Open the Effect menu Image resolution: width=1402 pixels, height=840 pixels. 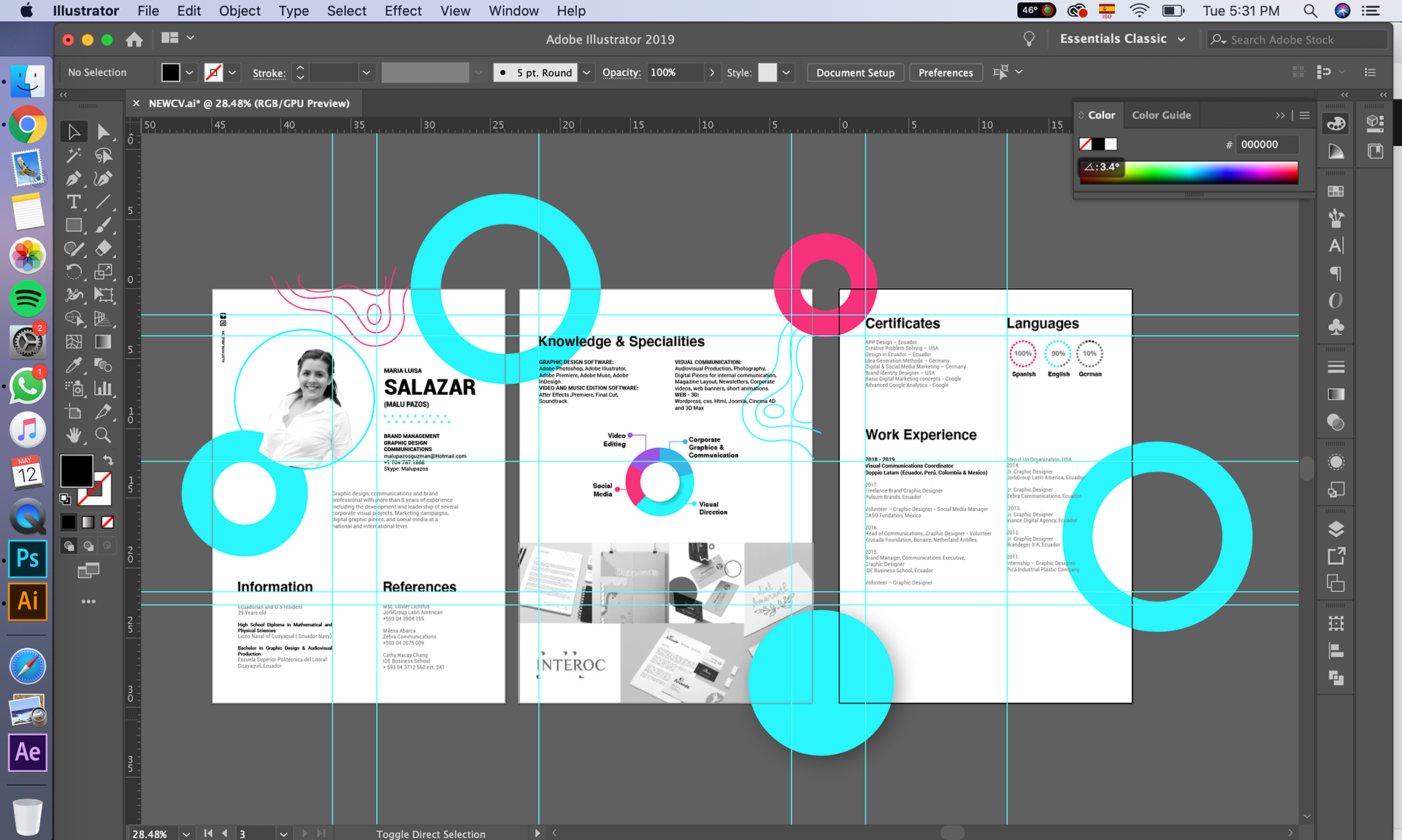(x=403, y=11)
